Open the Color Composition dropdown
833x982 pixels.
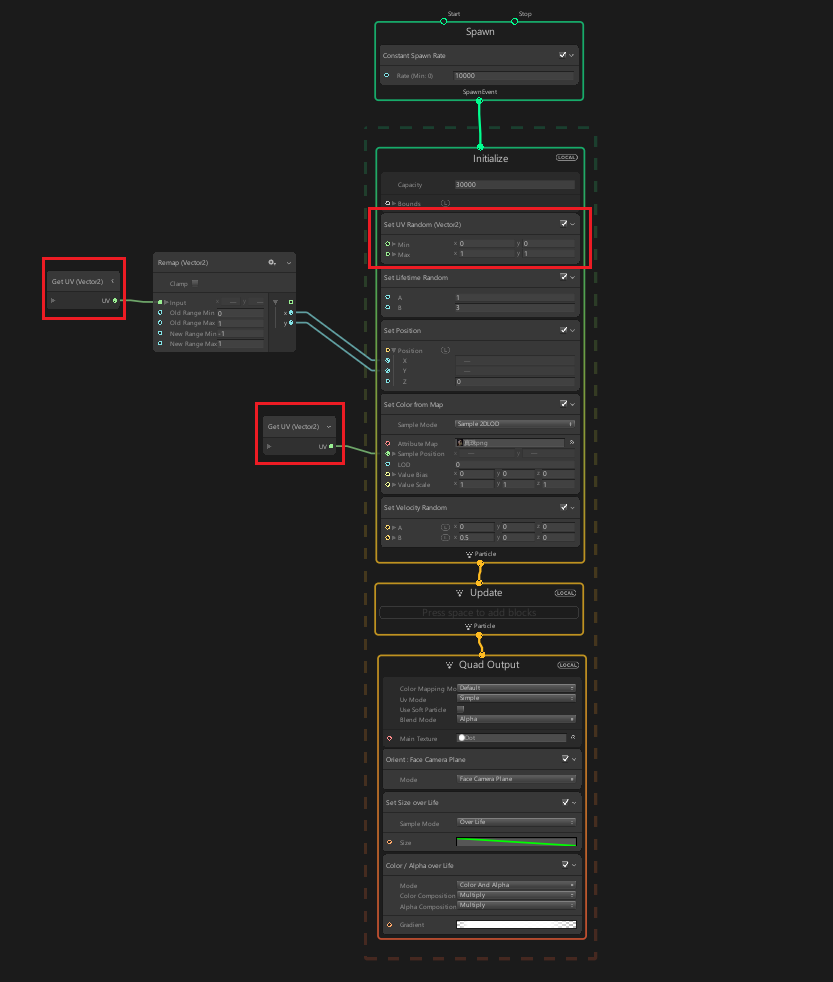(516, 895)
